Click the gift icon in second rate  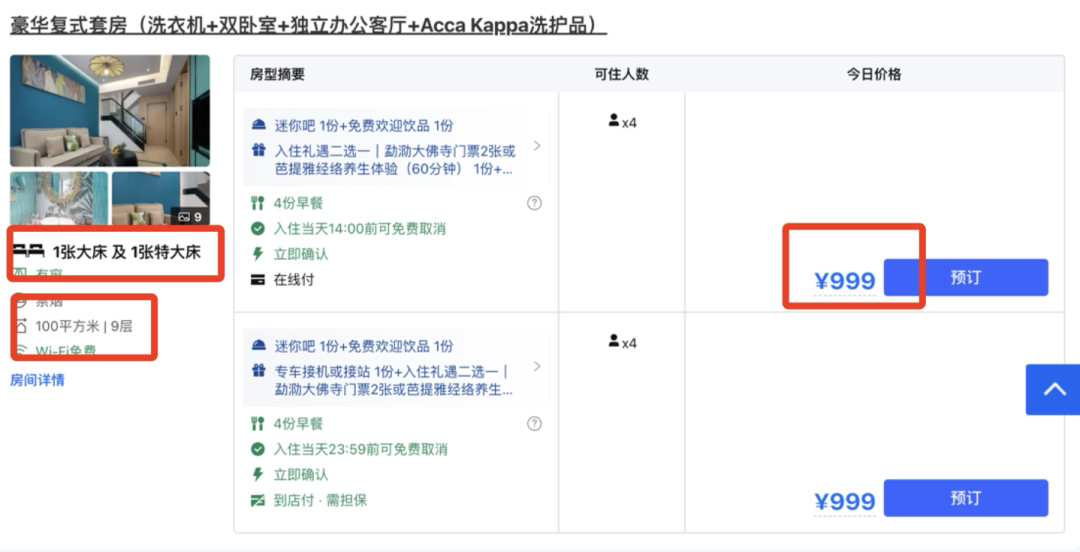point(258,372)
